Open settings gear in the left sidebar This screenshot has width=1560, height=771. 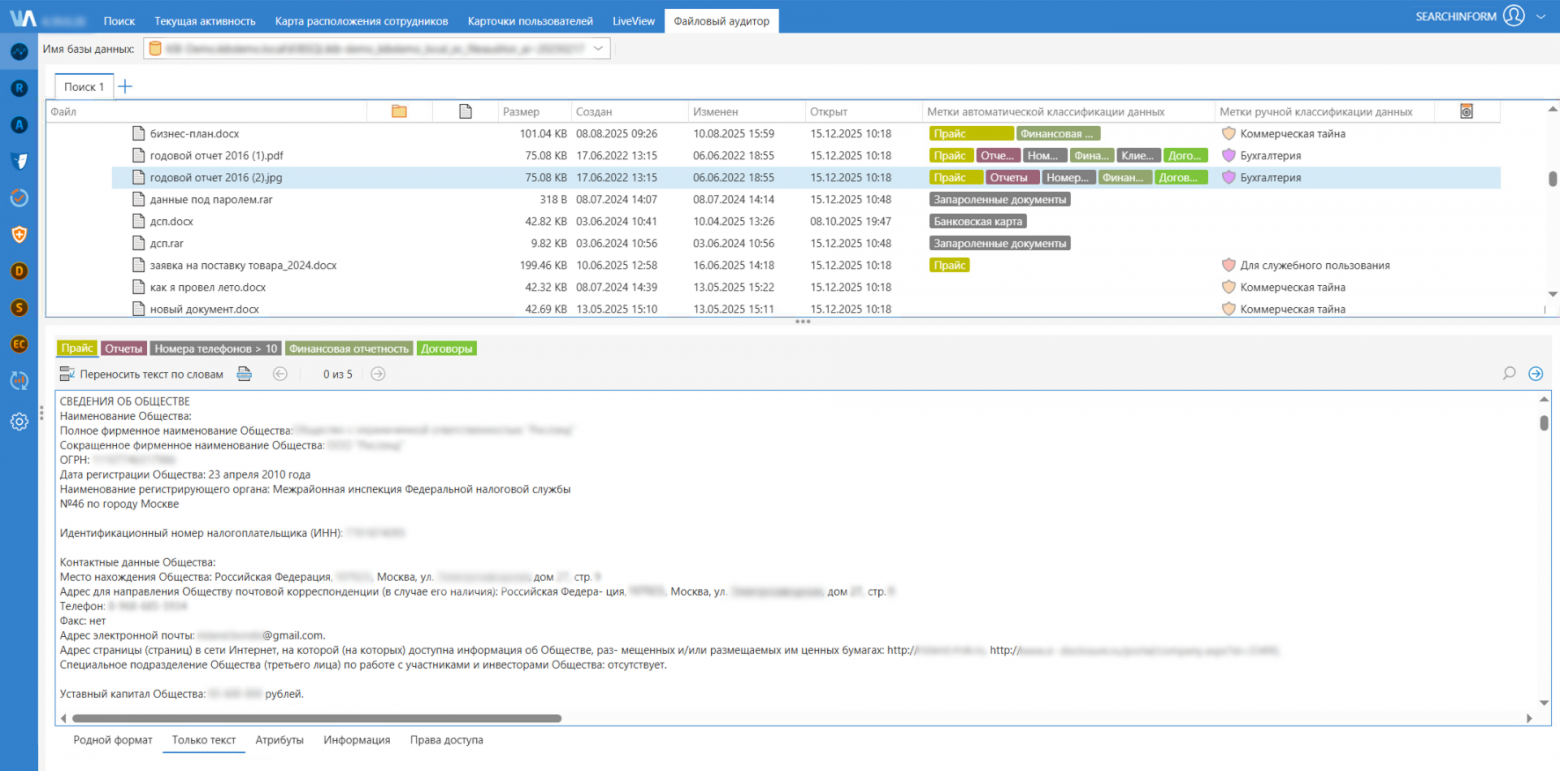(19, 421)
